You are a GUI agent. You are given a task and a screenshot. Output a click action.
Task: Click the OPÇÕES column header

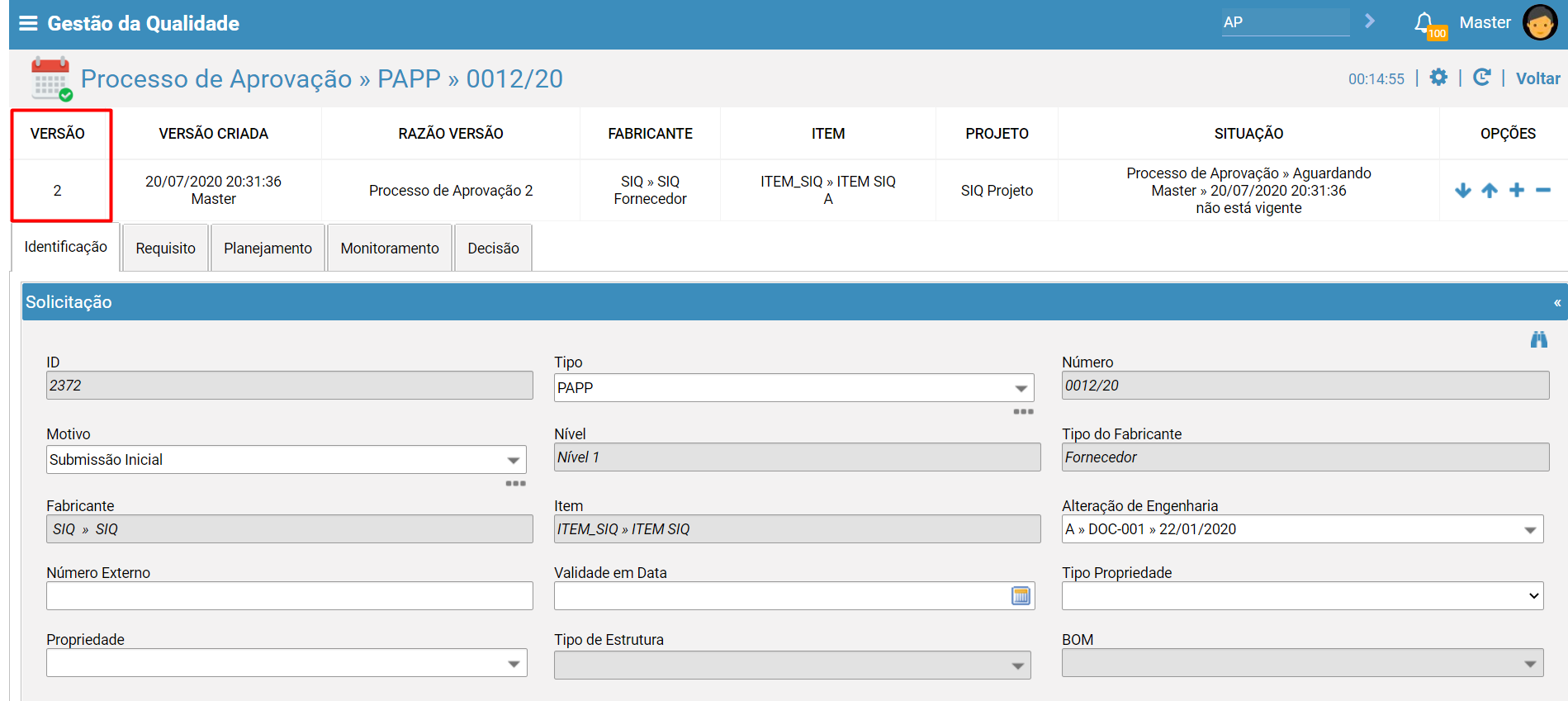[x=1509, y=134]
